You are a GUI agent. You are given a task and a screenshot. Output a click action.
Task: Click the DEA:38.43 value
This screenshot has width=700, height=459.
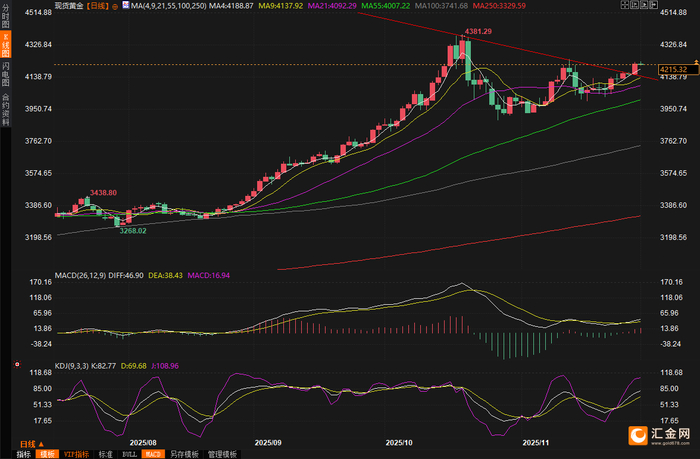click(165, 275)
